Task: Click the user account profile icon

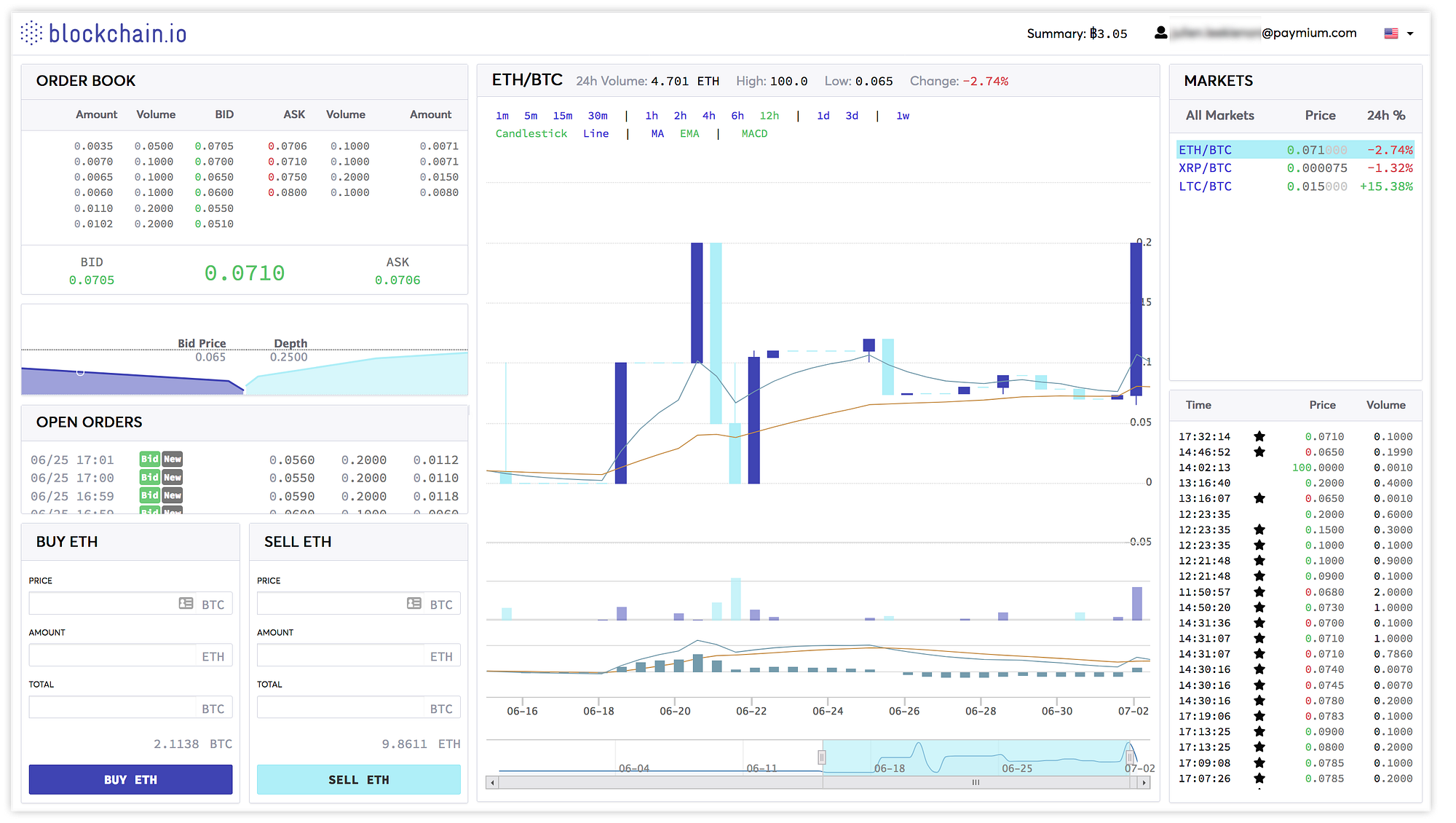Action: point(1161,33)
